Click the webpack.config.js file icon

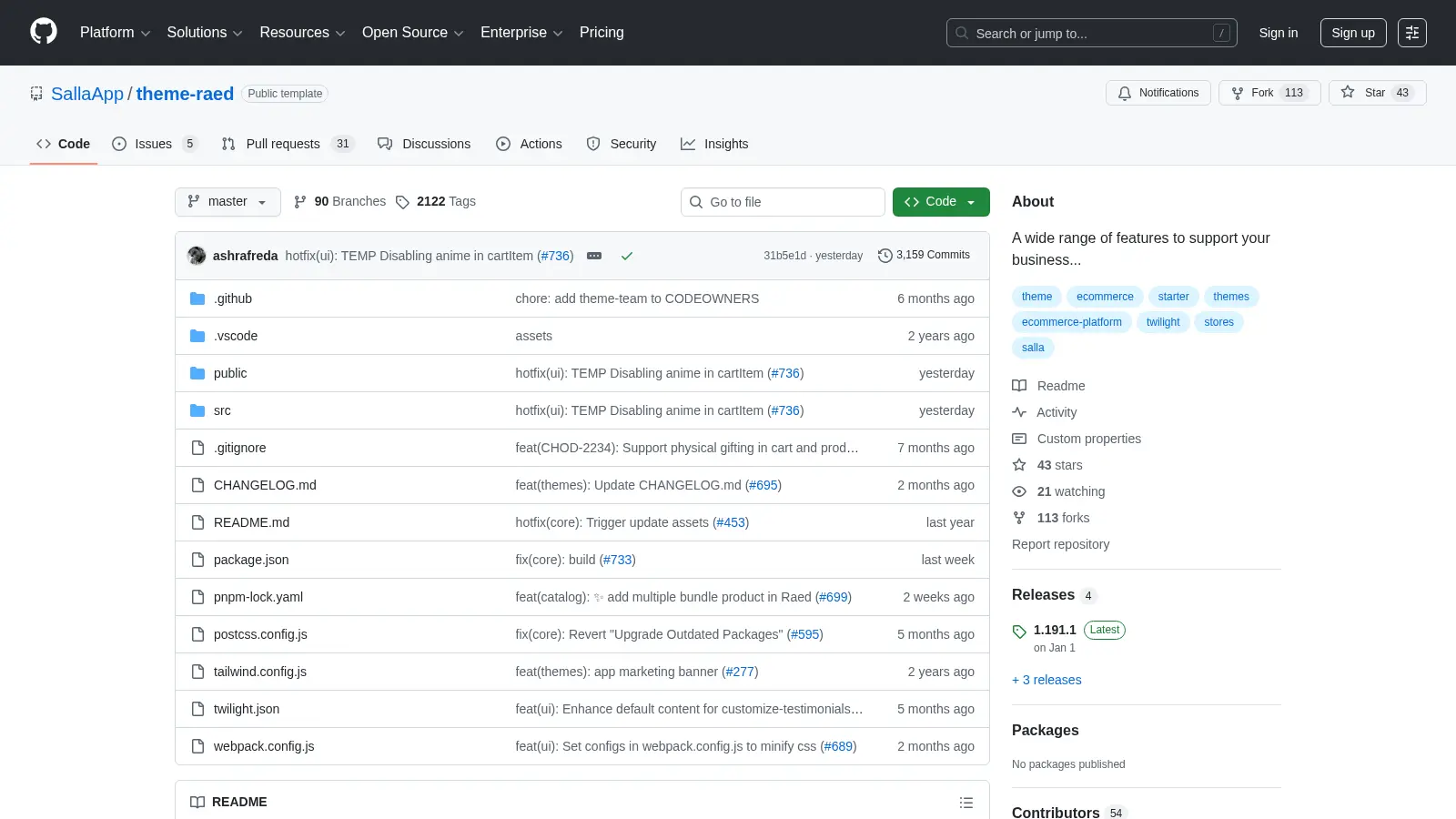tap(197, 746)
